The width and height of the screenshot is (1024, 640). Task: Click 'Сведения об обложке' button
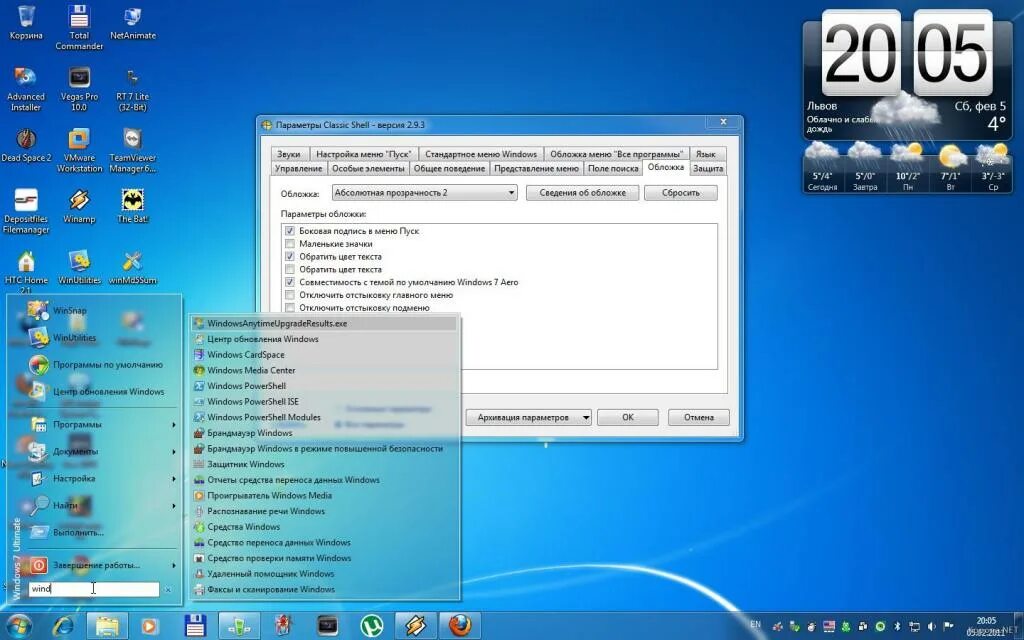[x=583, y=193]
